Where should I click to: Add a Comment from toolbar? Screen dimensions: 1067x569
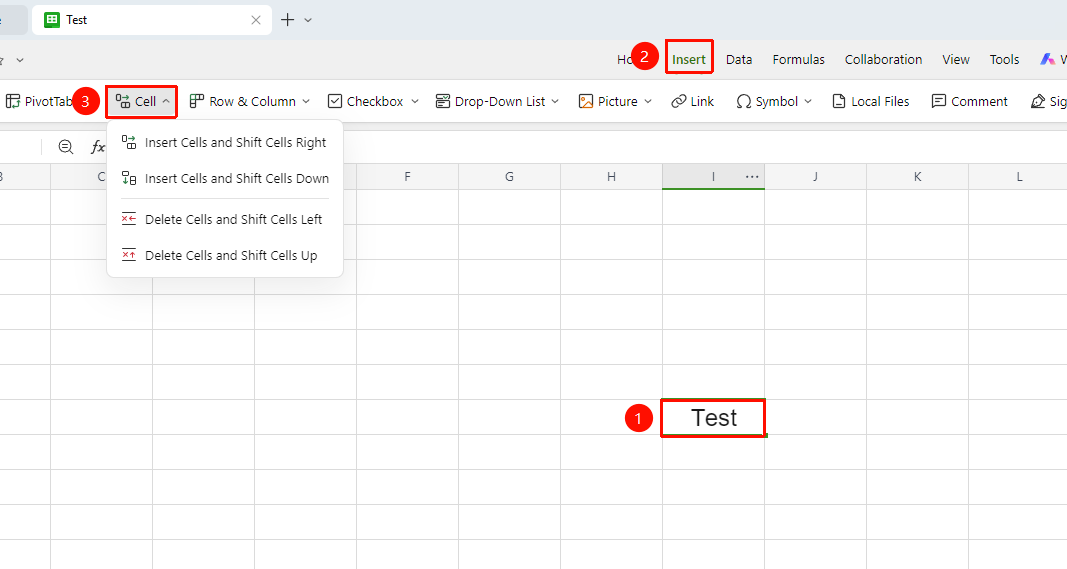pyautogui.click(x=969, y=101)
